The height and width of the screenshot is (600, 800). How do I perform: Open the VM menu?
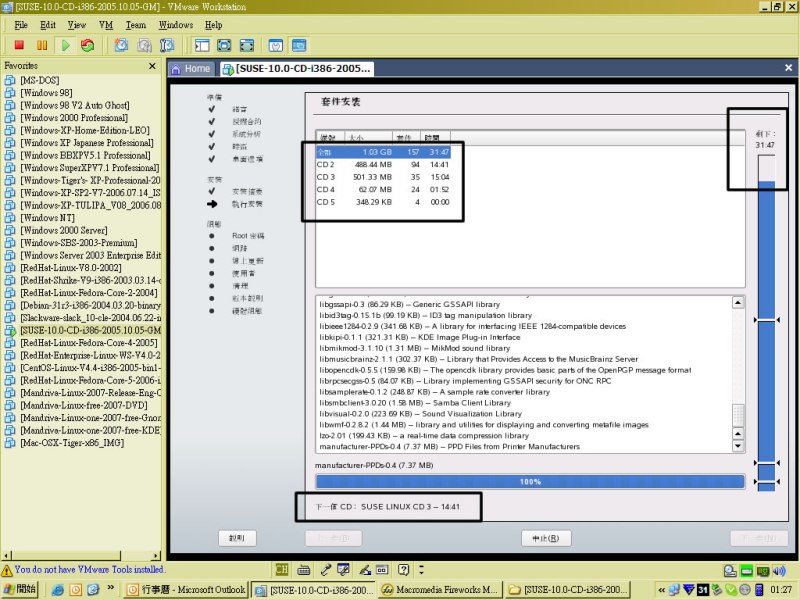pyautogui.click(x=106, y=25)
